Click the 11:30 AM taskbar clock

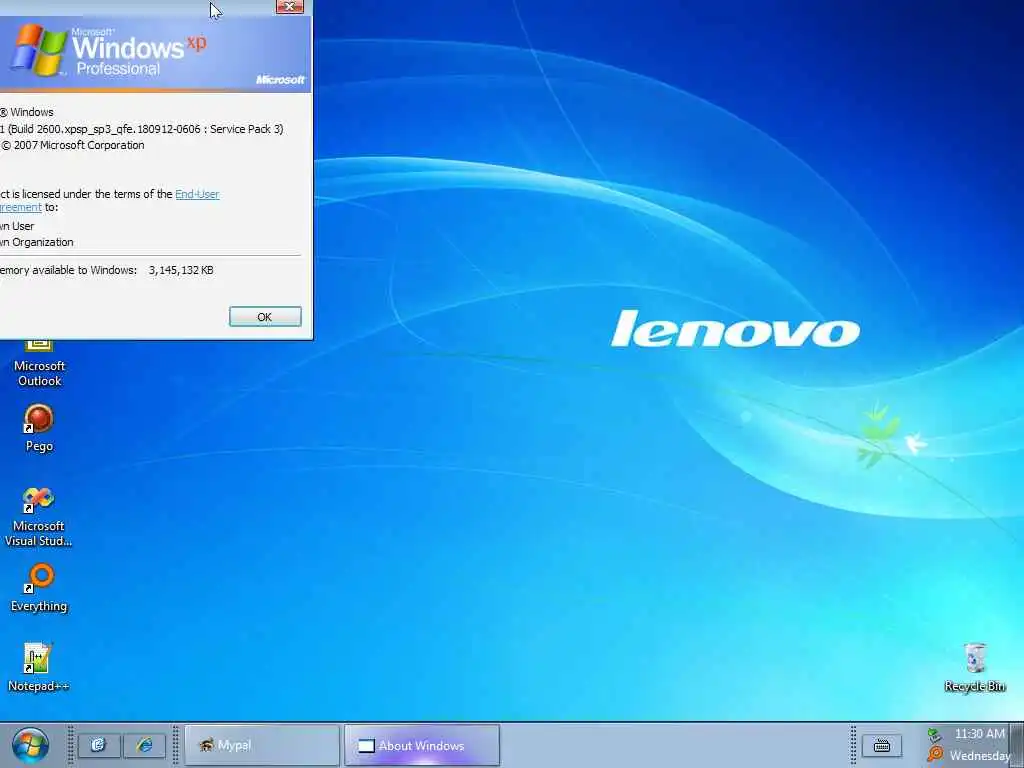coord(980,734)
